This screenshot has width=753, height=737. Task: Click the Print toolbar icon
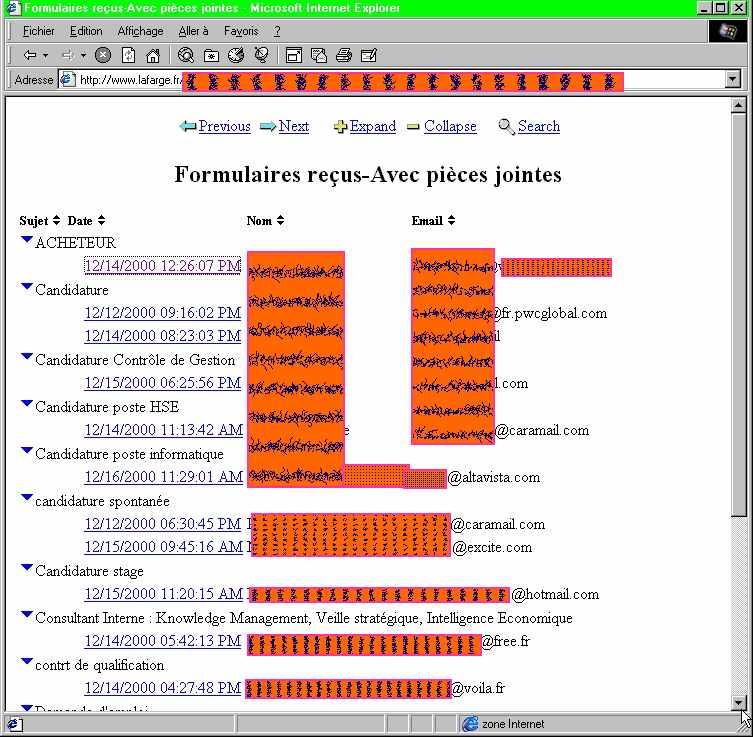tap(344, 55)
